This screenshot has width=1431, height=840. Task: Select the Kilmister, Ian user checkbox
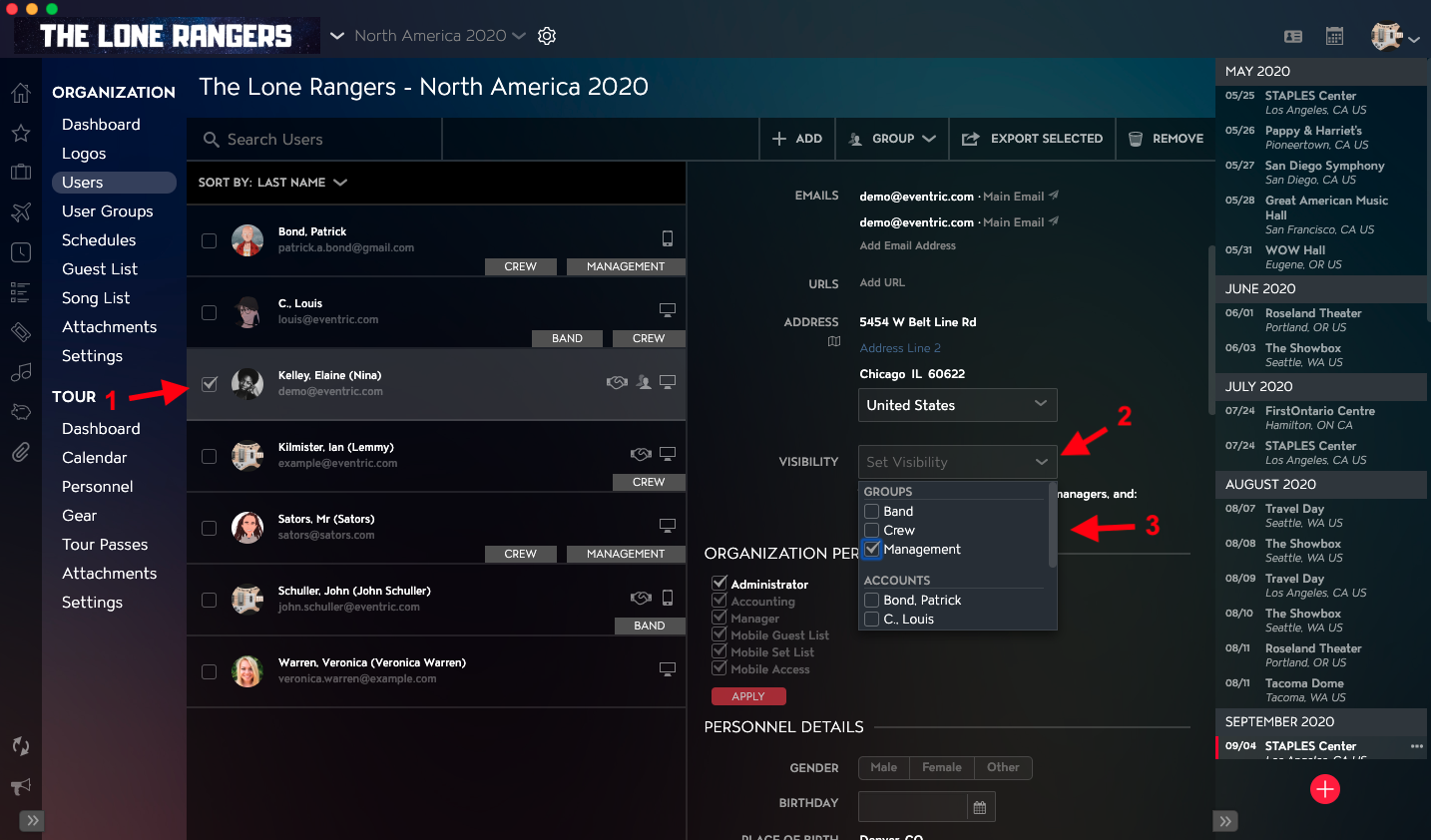[210, 456]
